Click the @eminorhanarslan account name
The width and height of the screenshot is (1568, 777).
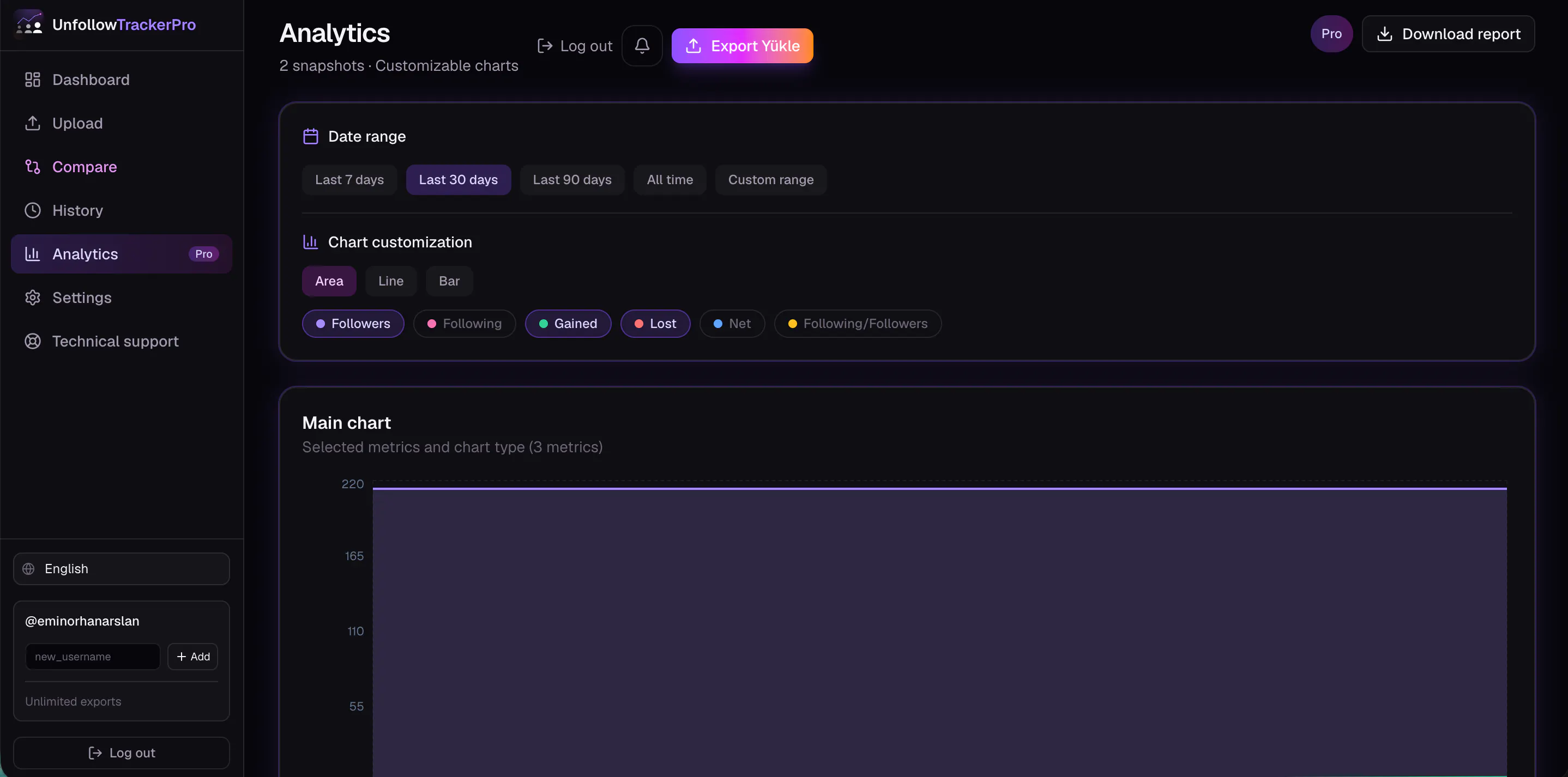pos(82,621)
